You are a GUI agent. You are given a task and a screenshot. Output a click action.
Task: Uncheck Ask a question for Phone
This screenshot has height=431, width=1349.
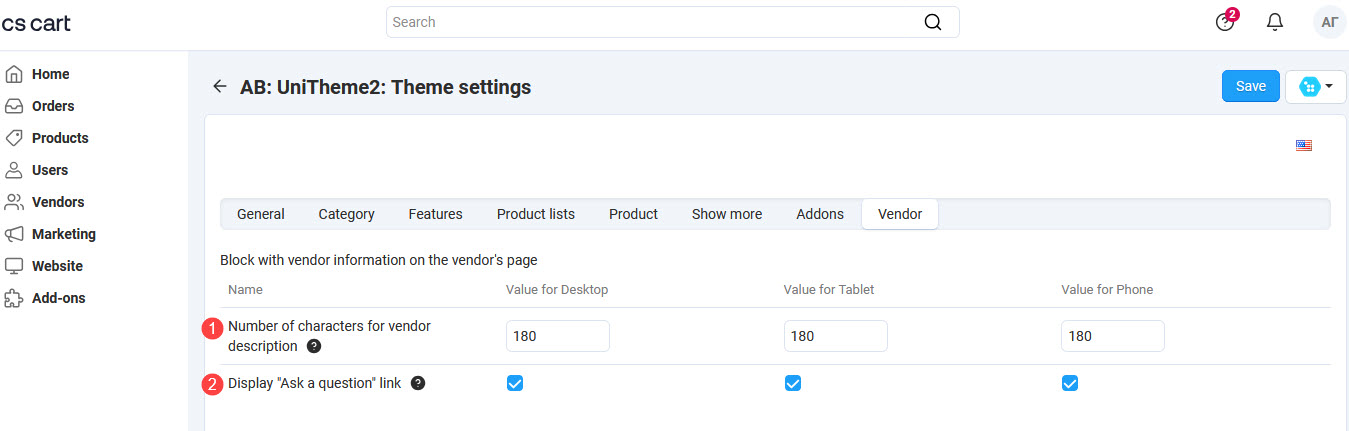pos(1070,383)
